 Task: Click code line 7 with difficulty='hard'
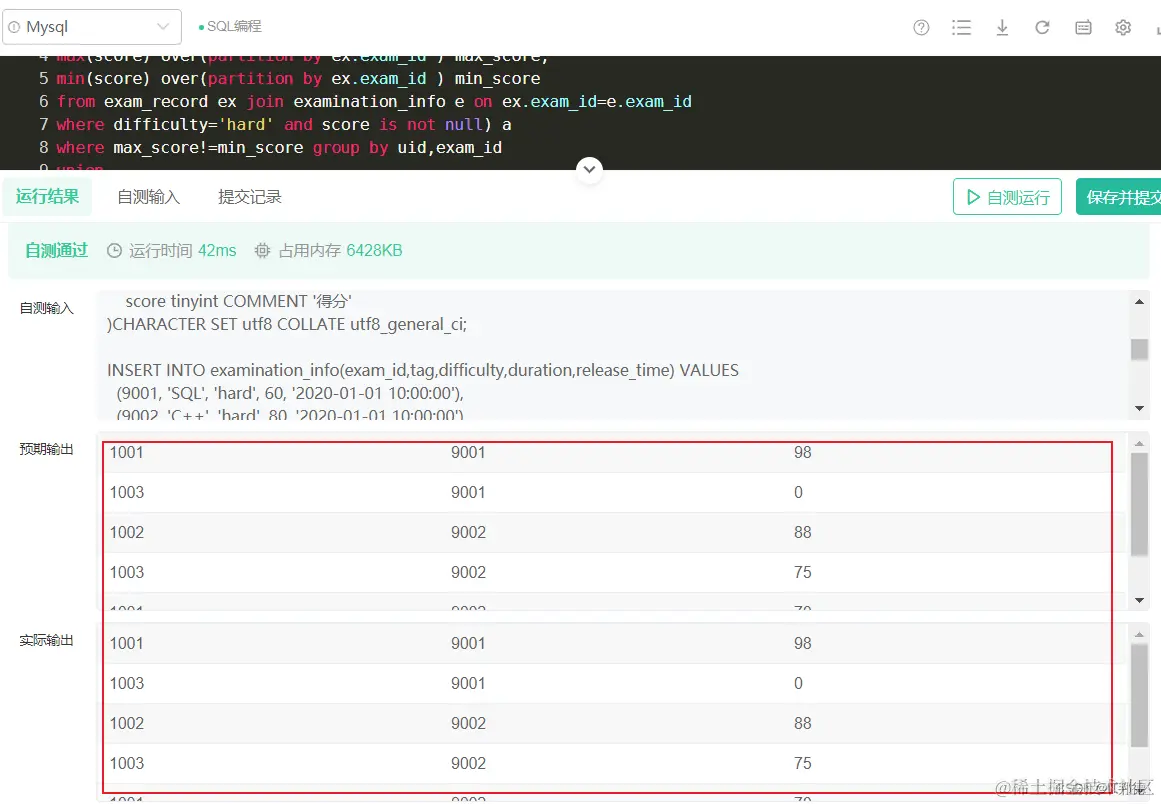click(x=284, y=124)
